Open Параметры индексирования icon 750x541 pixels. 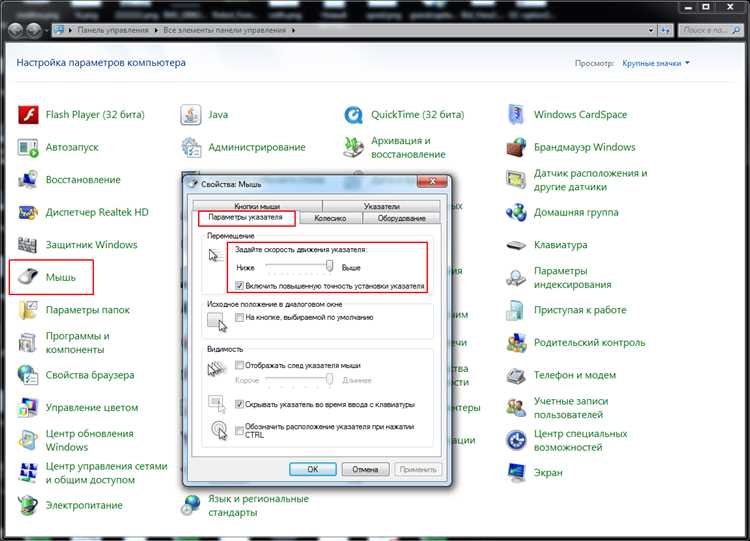(516, 277)
